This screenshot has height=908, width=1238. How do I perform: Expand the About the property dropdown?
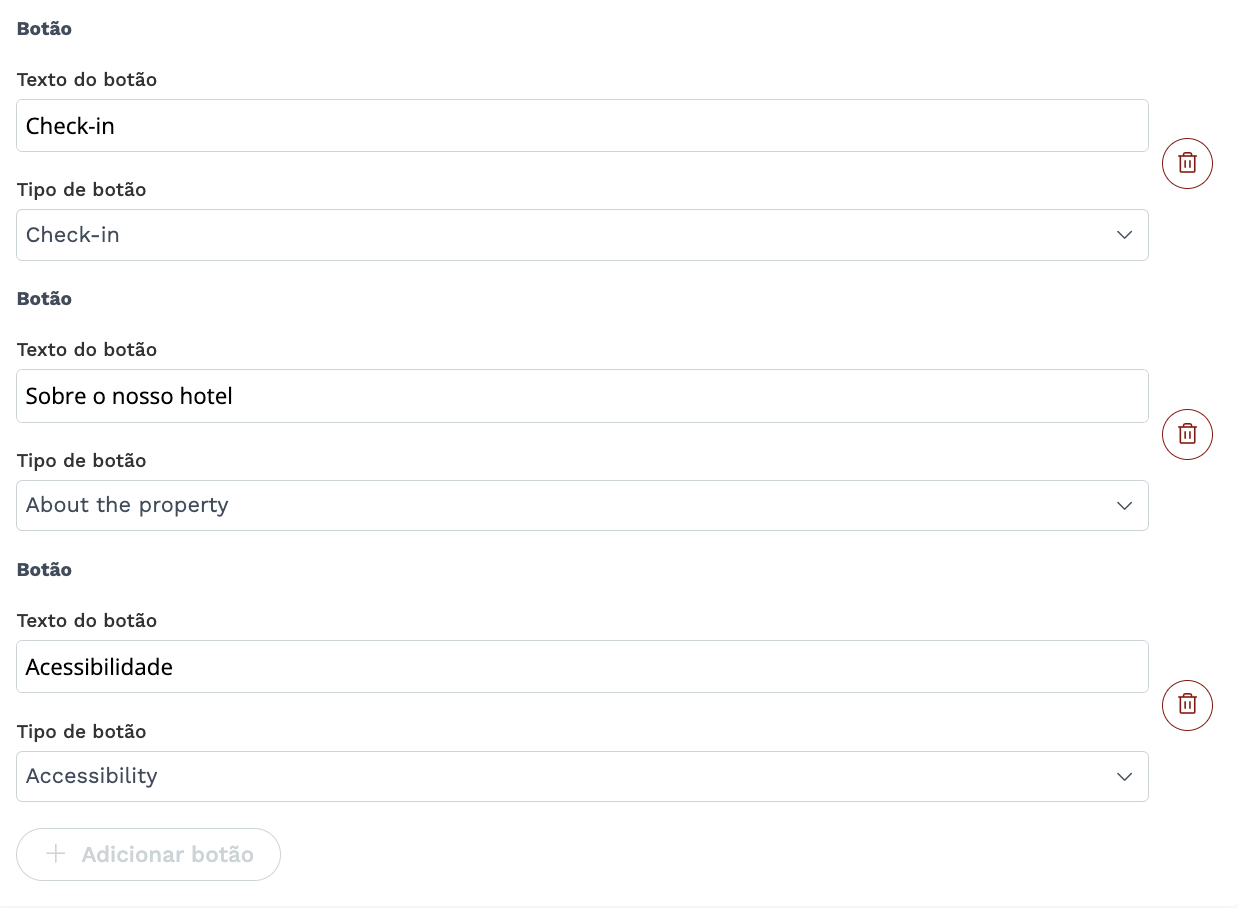coord(582,505)
